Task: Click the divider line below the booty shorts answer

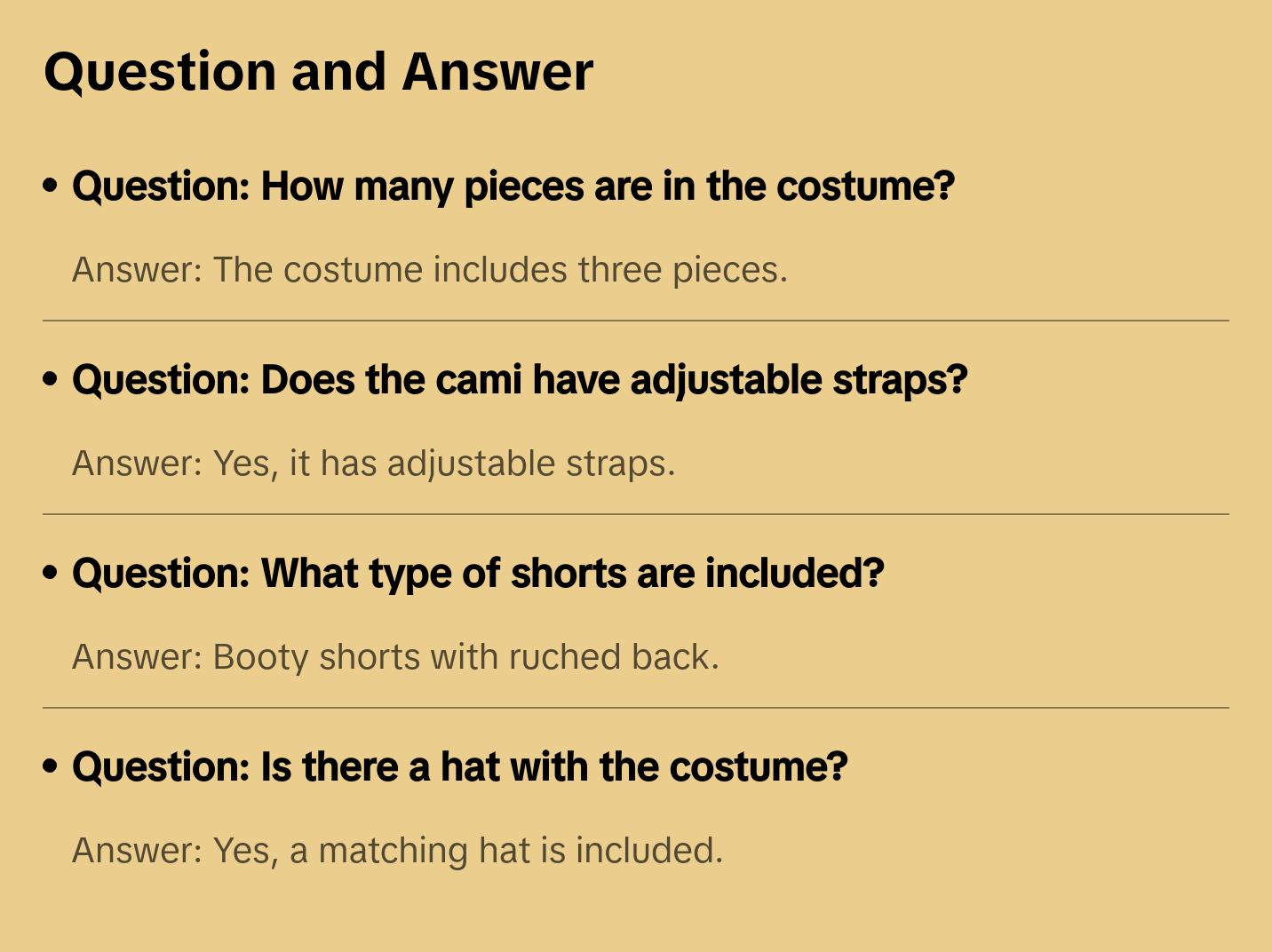Action: pos(636,708)
